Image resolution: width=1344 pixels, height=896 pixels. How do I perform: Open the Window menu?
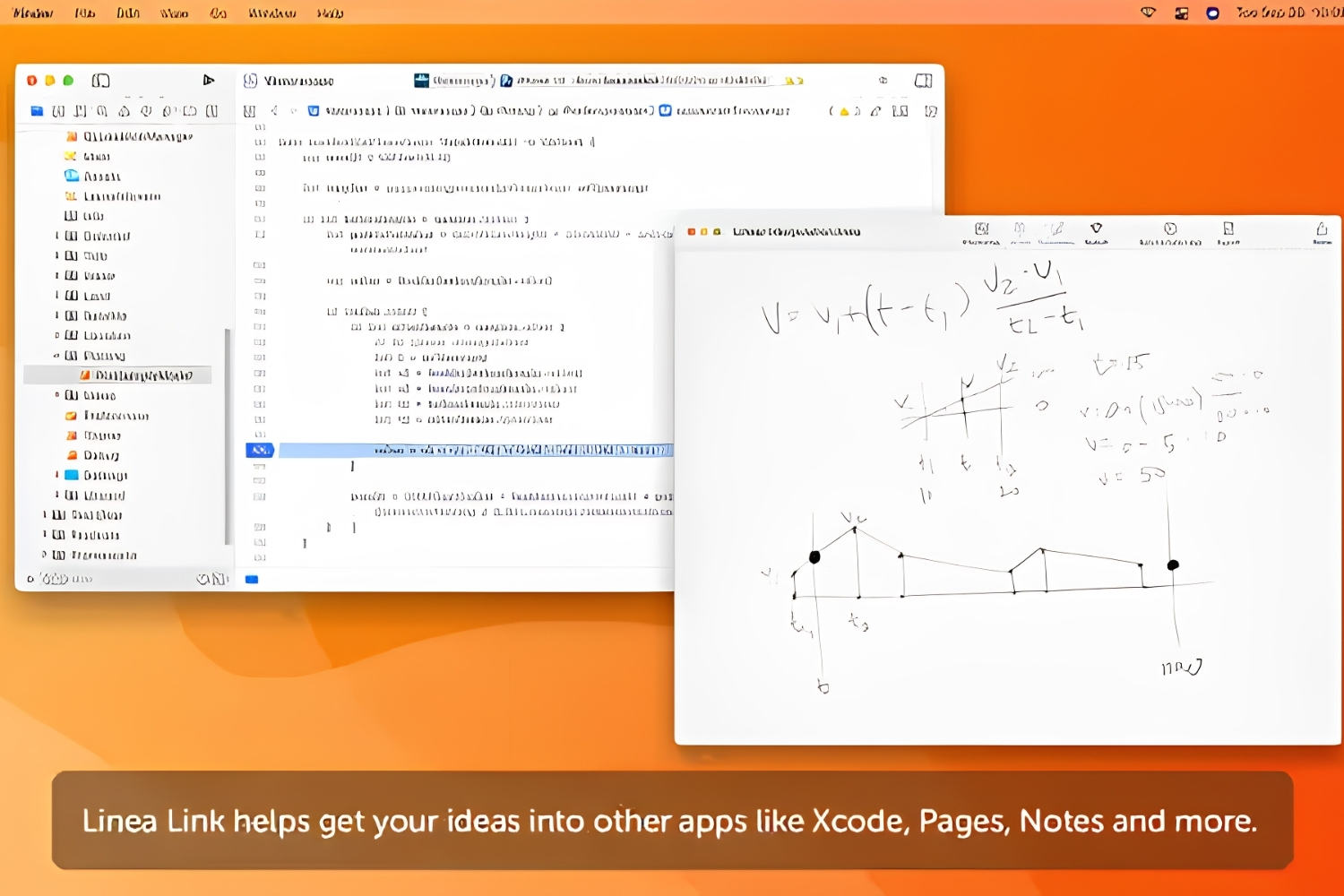click(272, 13)
